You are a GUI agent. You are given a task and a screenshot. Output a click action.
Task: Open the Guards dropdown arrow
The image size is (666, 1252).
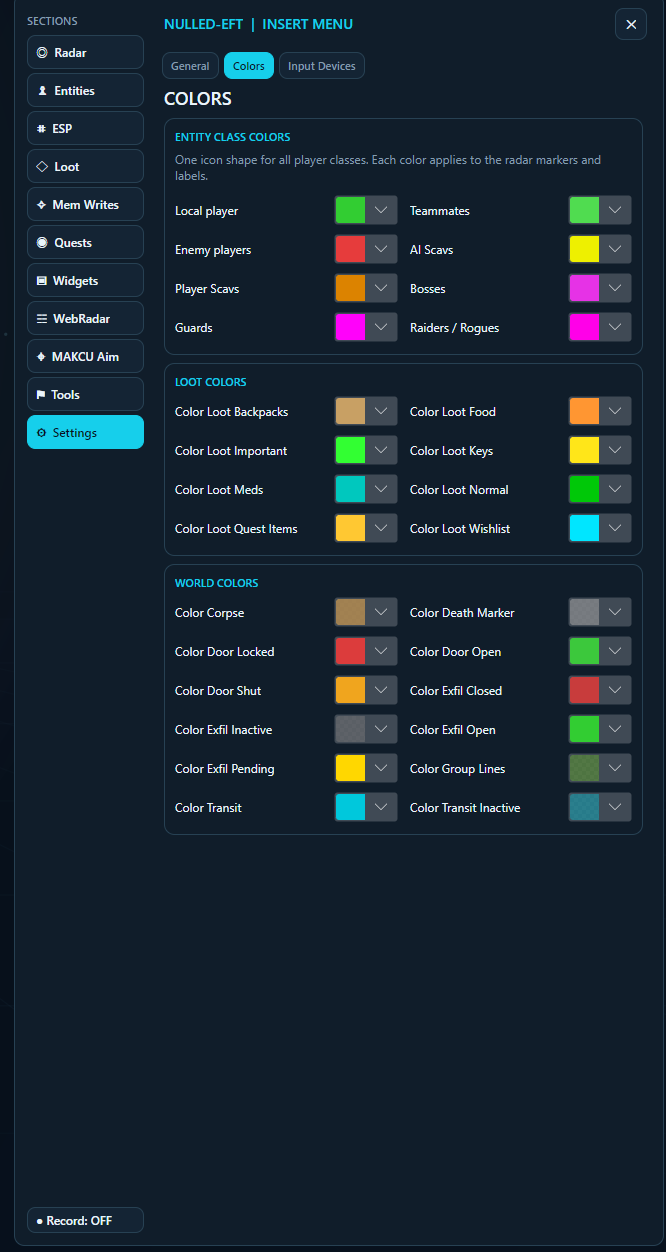tap(381, 327)
